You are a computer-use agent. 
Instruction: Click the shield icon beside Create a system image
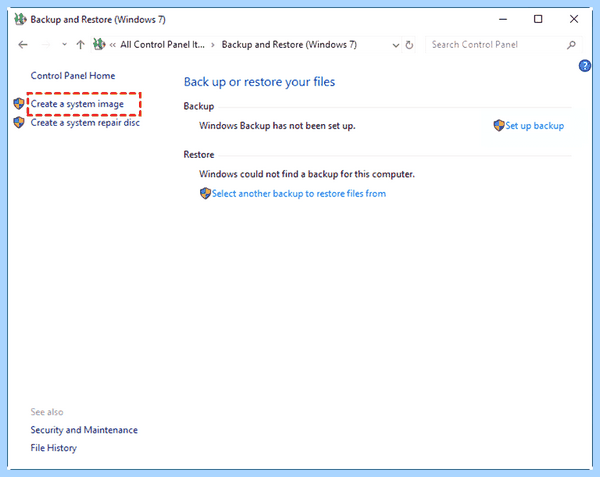18,104
